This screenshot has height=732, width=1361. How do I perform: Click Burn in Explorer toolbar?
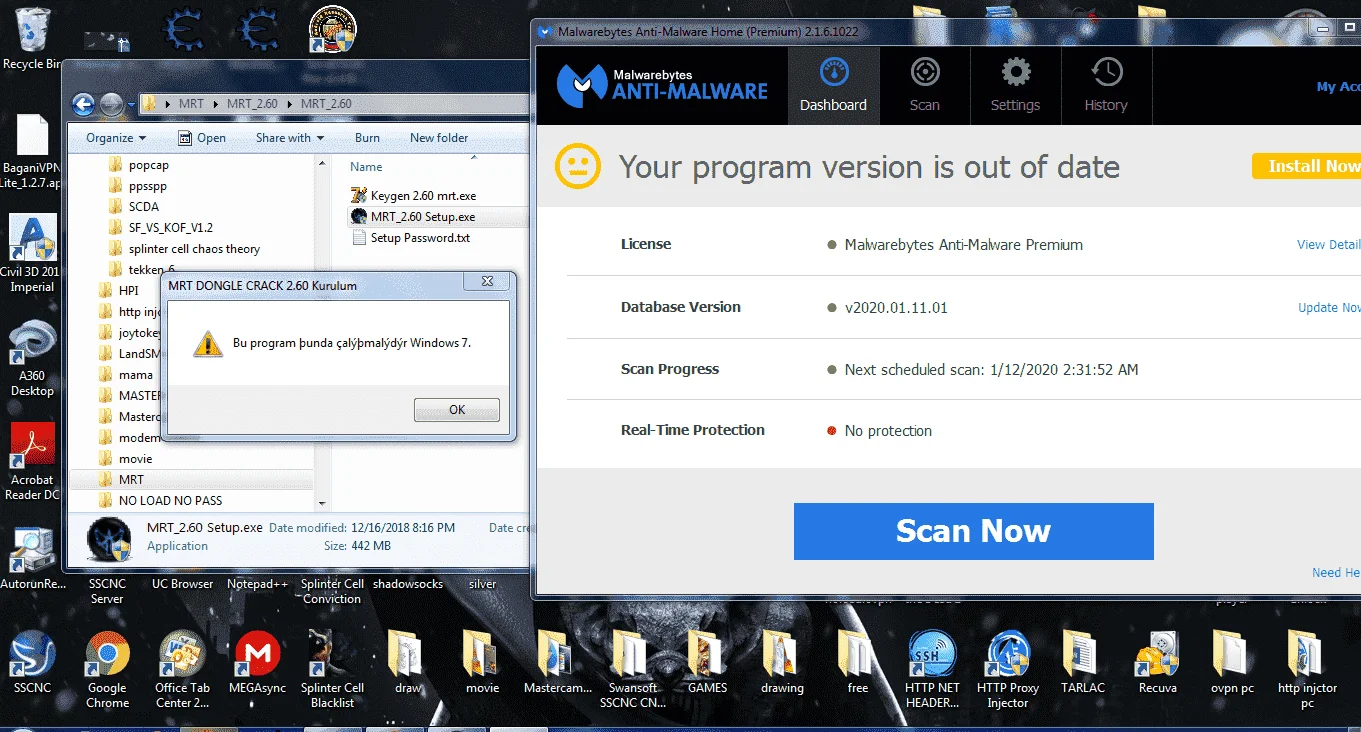(367, 138)
